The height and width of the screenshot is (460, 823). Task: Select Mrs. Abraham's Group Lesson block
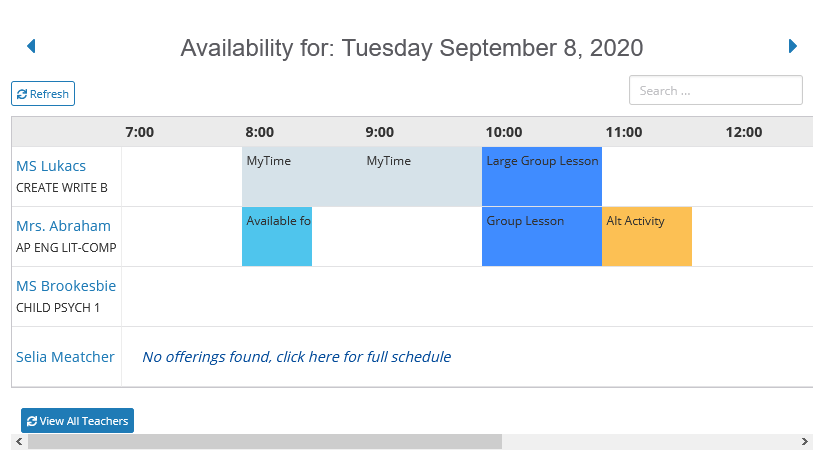click(x=542, y=237)
